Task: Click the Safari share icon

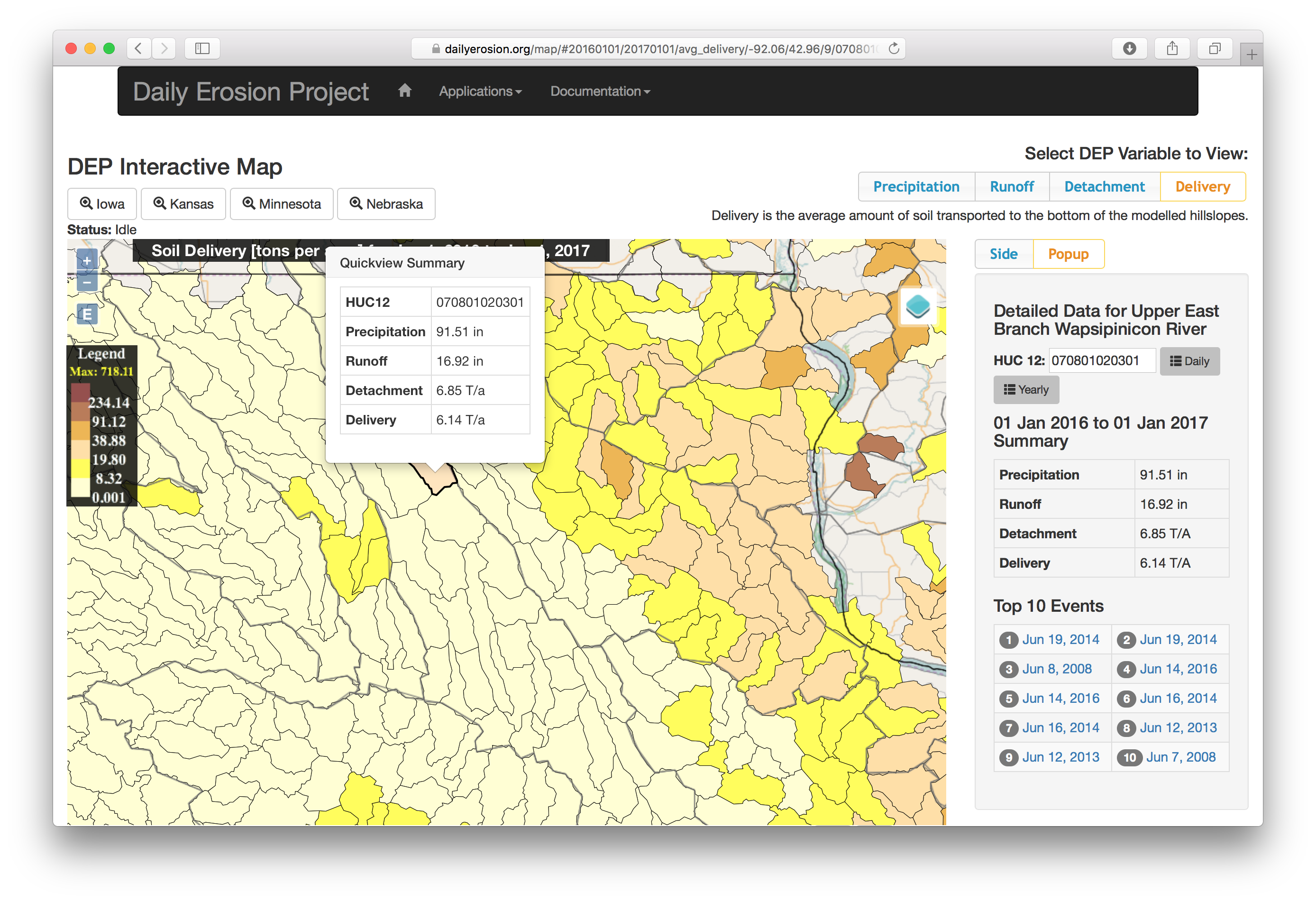Action: tap(1172, 49)
